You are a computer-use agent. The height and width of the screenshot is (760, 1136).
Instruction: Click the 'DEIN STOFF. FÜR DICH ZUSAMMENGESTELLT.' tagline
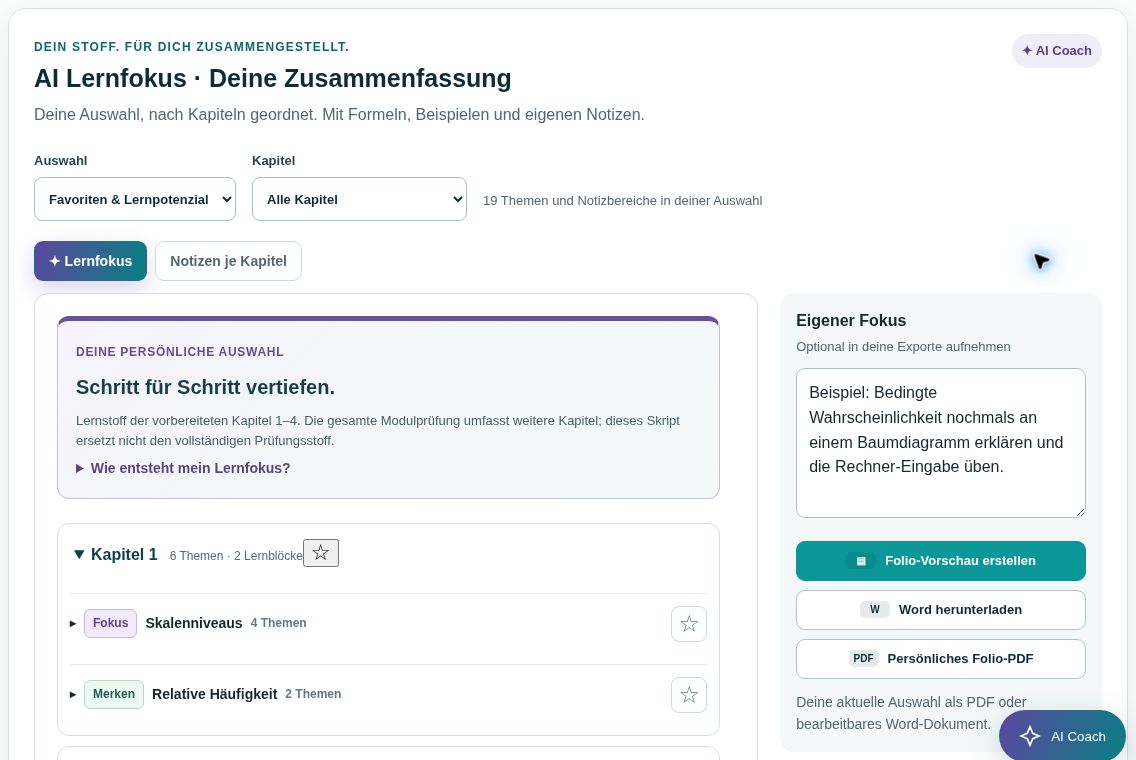point(191,47)
